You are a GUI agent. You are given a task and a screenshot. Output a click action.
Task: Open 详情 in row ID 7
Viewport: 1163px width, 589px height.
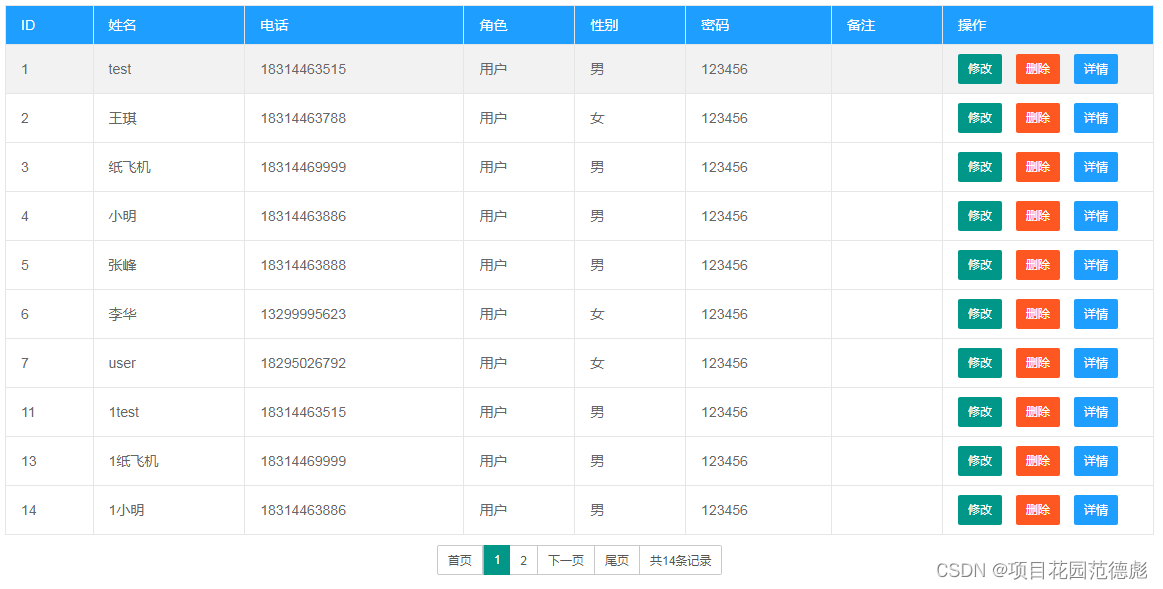click(1096, 363)
